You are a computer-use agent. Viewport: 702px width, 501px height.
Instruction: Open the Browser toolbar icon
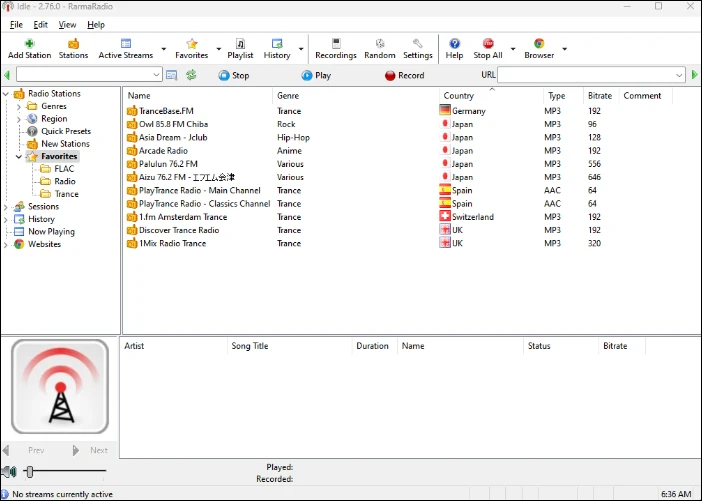click(x=539, y=49)
